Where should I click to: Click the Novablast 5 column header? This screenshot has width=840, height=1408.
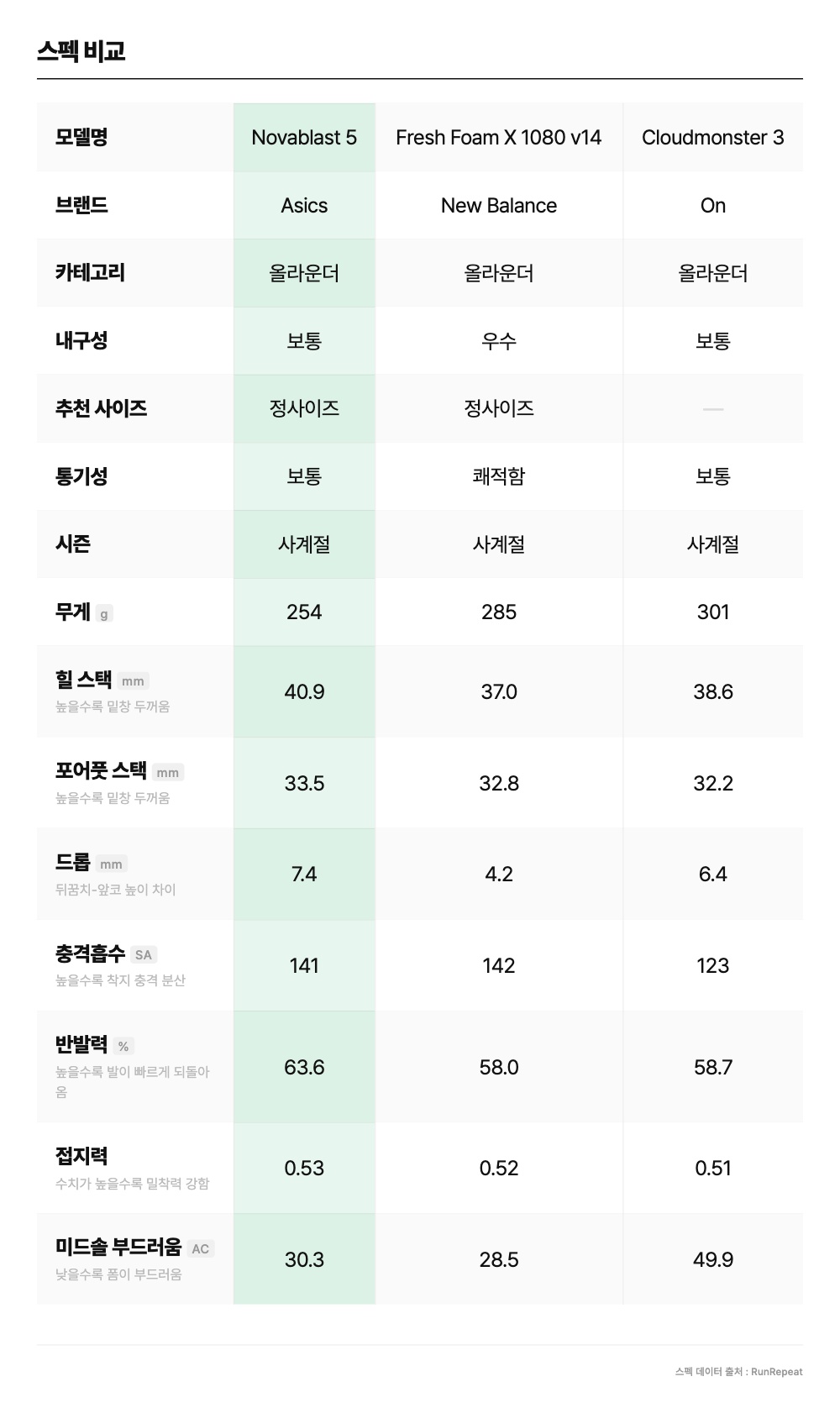(x=304, y=138)
